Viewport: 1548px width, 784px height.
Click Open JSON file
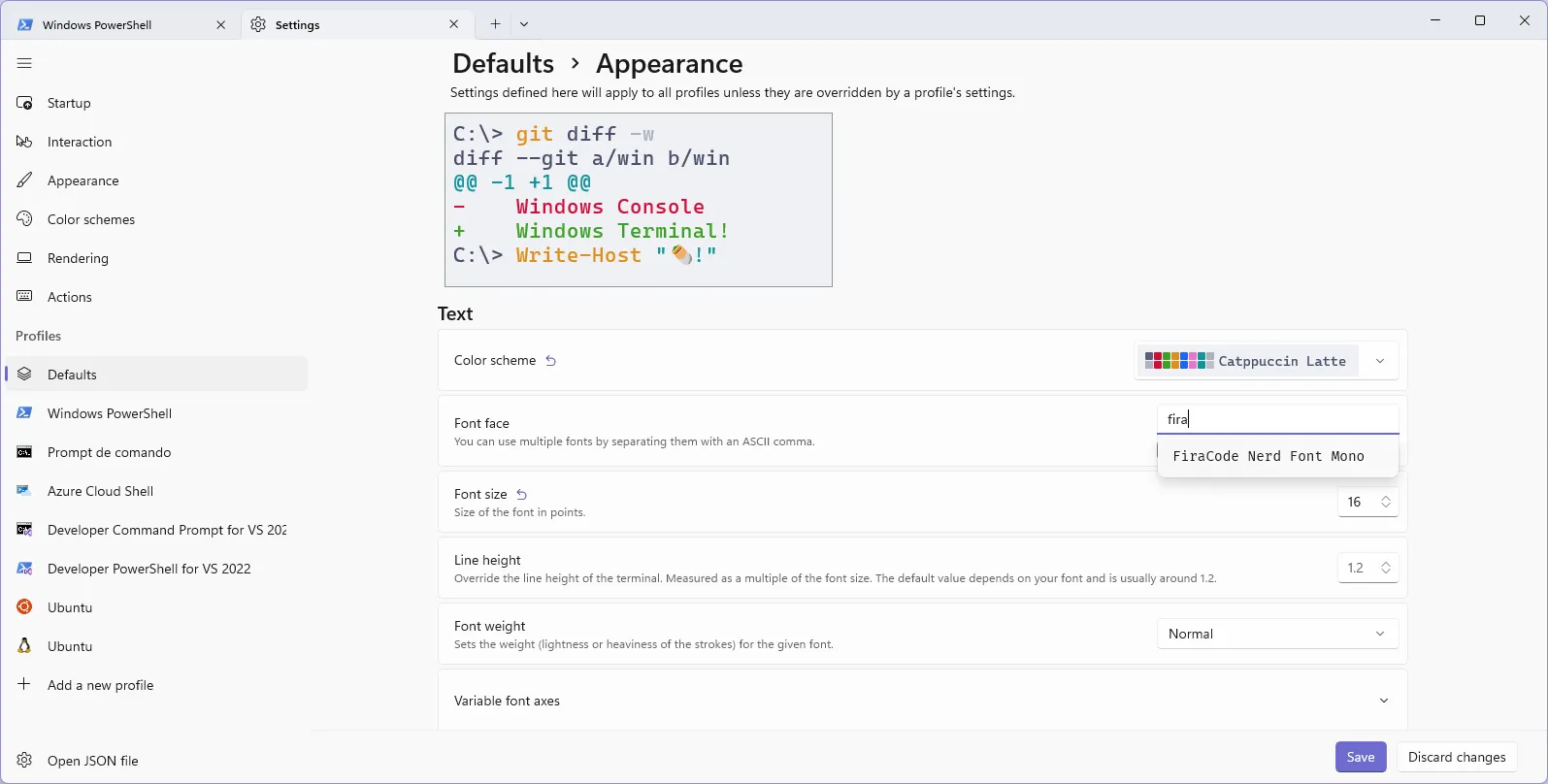156,761
